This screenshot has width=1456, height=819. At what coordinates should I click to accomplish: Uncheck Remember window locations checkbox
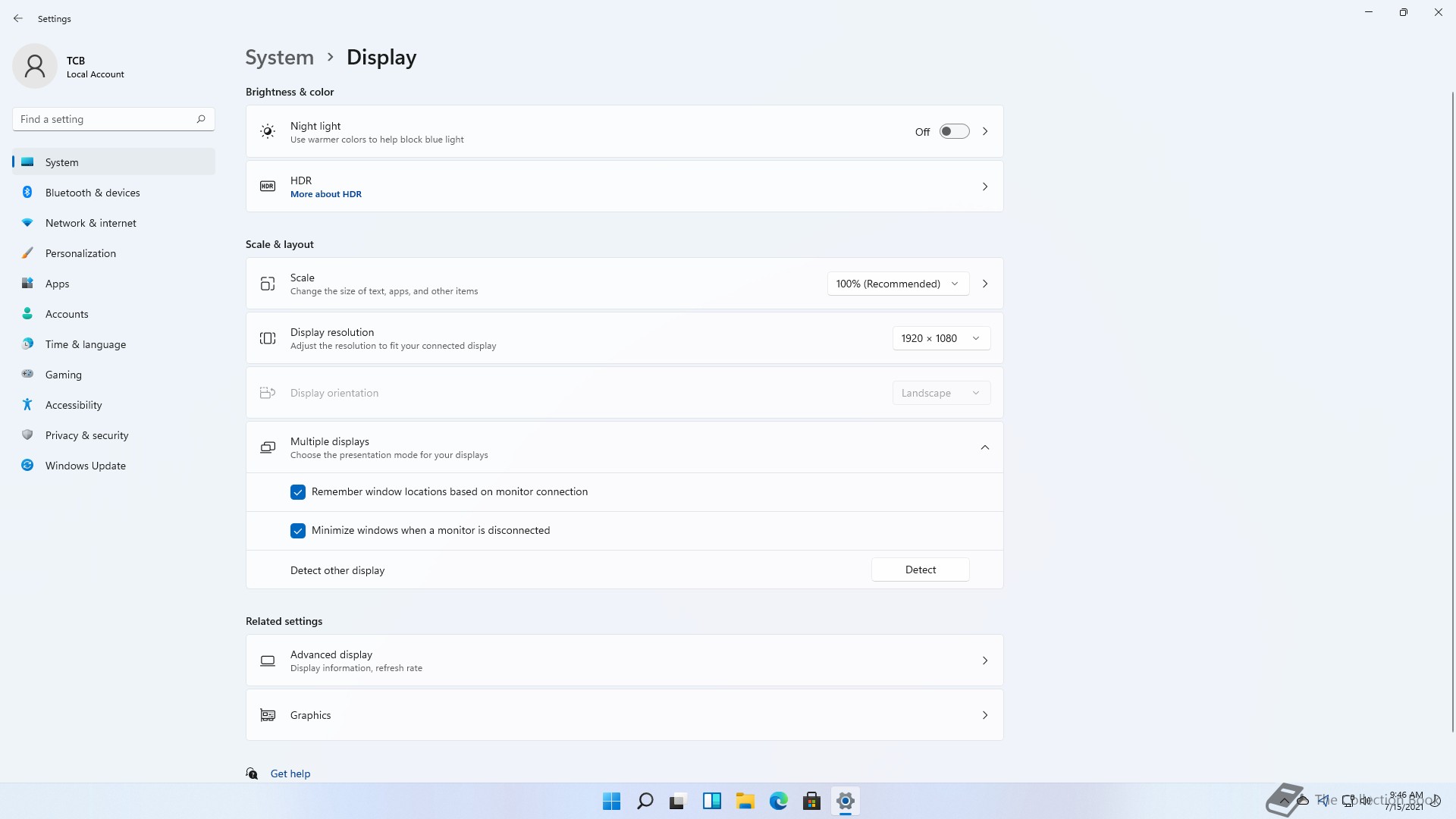point(298,492)
